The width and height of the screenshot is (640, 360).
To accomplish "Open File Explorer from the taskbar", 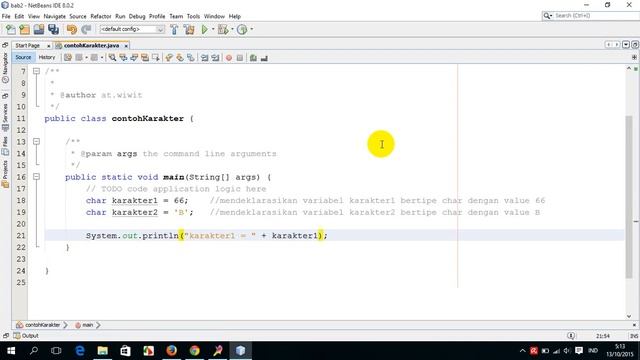I will coord(102,351).
